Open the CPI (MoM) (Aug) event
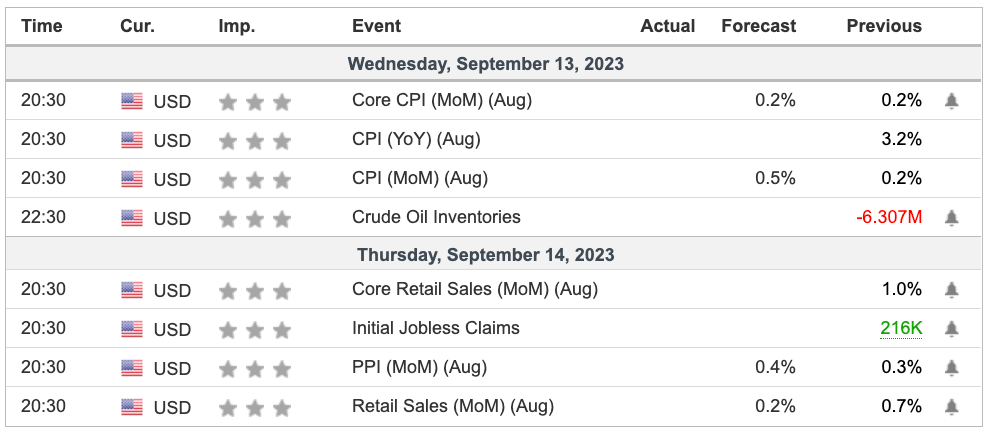The image size is (990, 438). [x=420, y=178]
